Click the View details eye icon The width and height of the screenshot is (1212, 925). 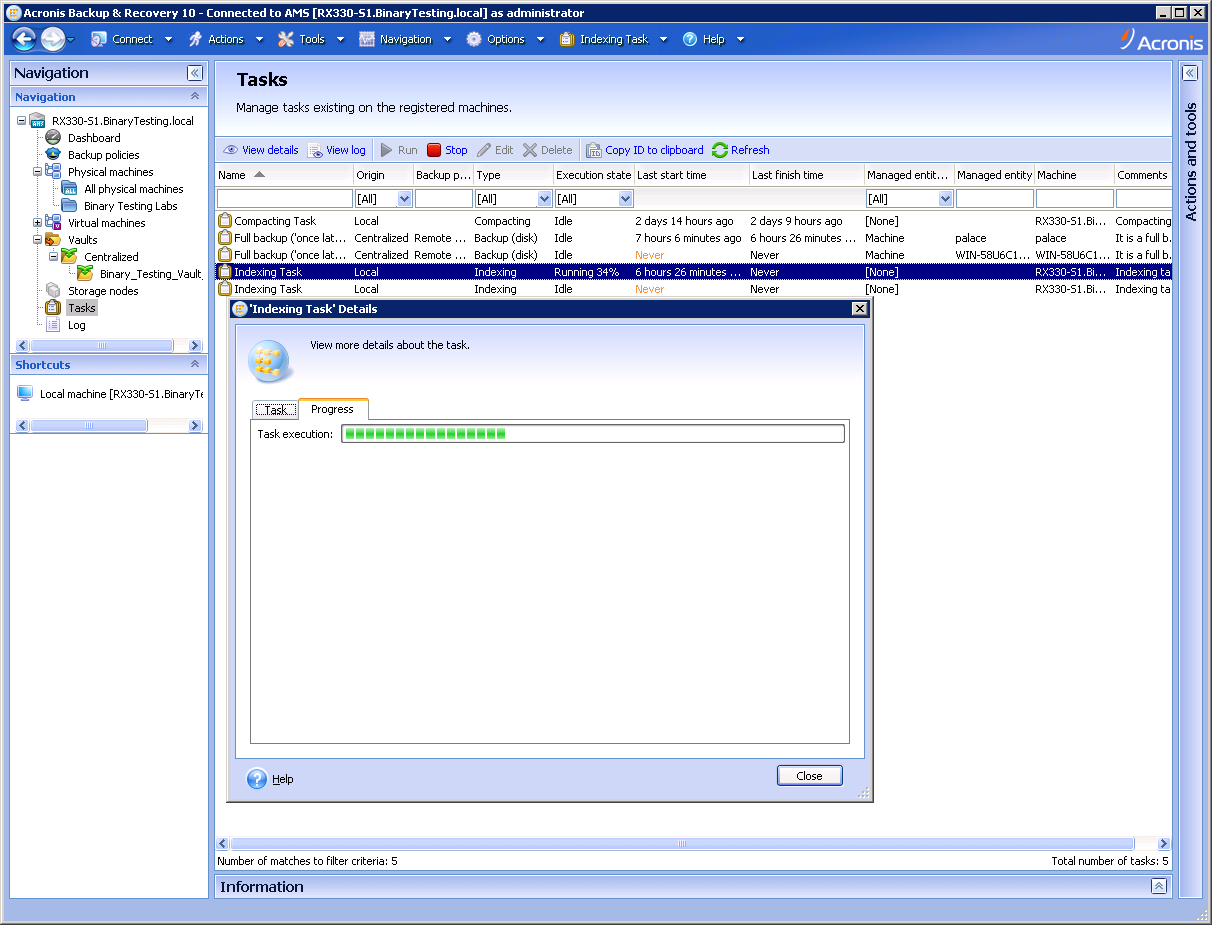coord(230,150)
